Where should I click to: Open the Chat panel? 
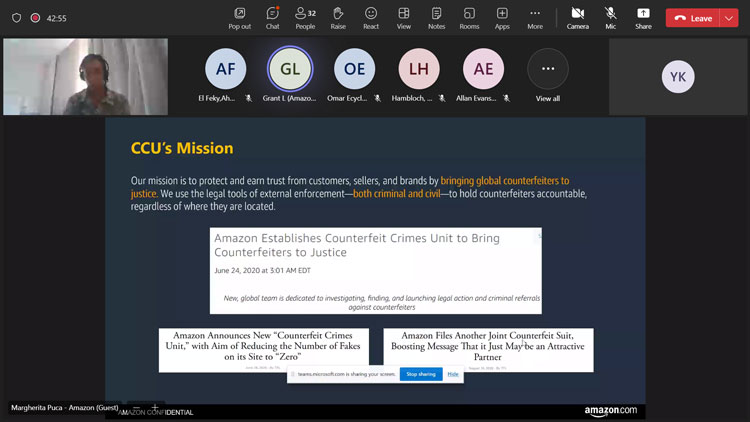[272, 17]
